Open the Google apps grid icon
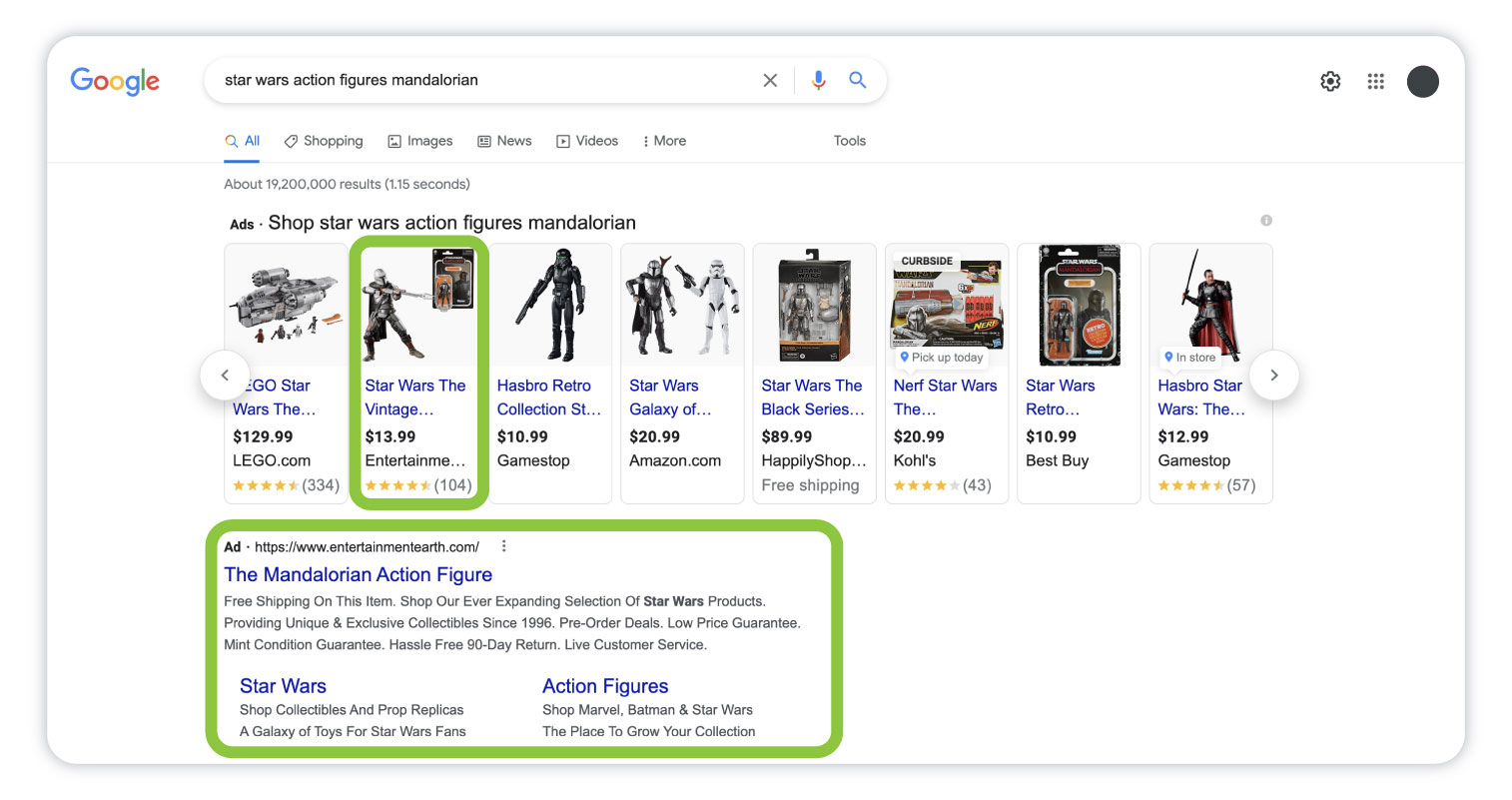This screenshot has width=1512, height=800. pyautogui.click(x=1375, y=81)
